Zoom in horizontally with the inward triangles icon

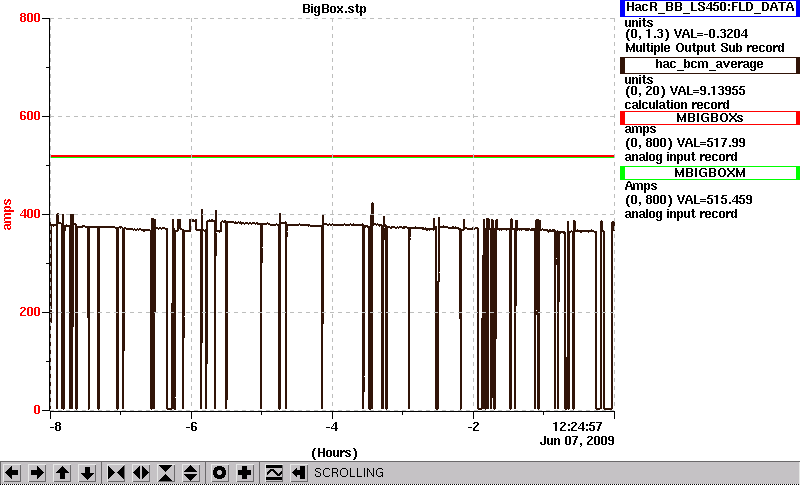[x=116, y=473]
